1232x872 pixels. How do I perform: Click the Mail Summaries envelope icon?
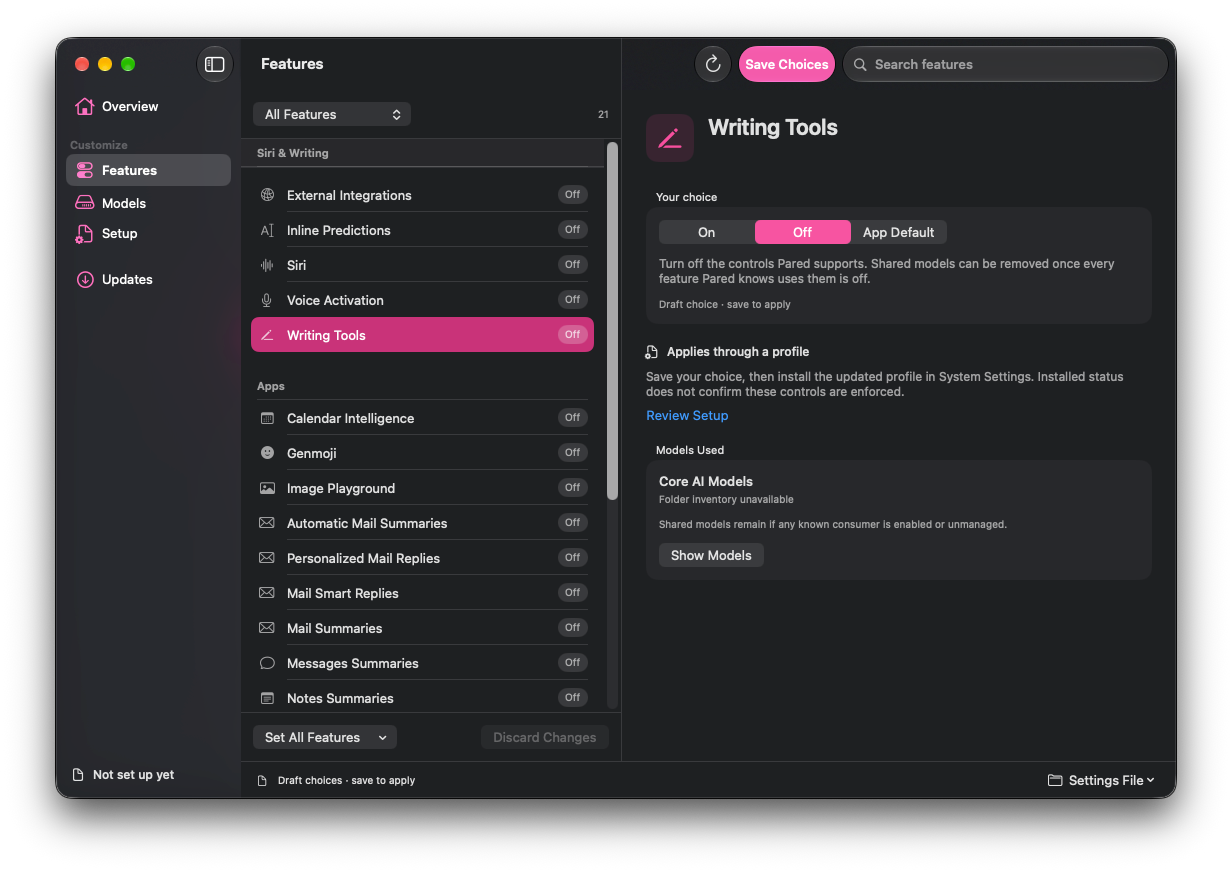pyautogui.click(x=267, y=628)
